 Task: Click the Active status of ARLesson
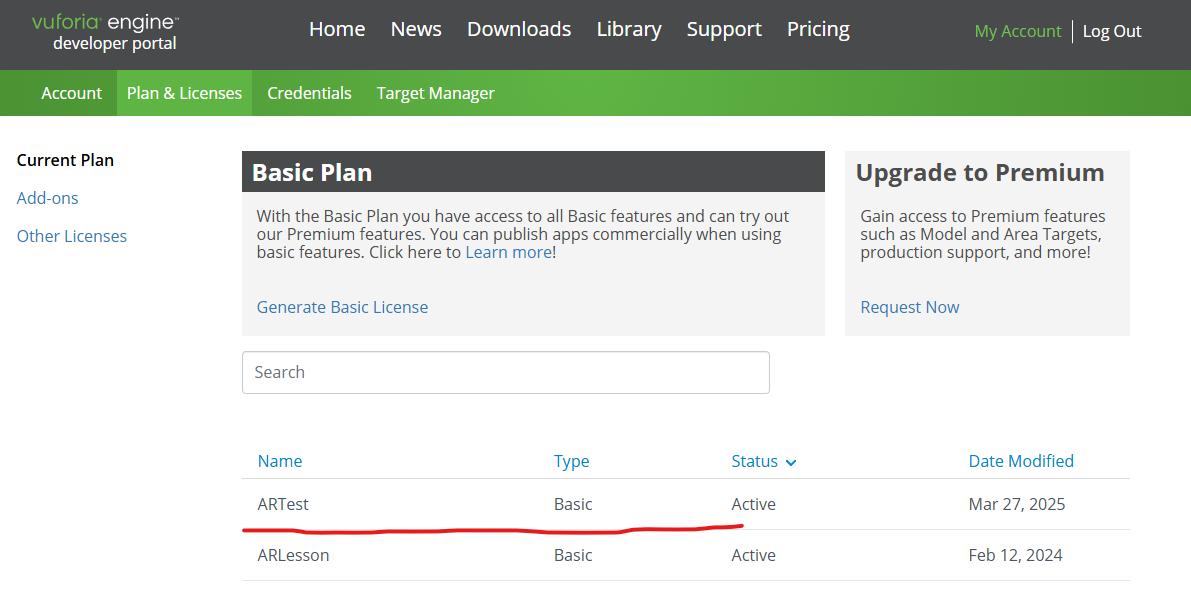(x=753, y=555)
